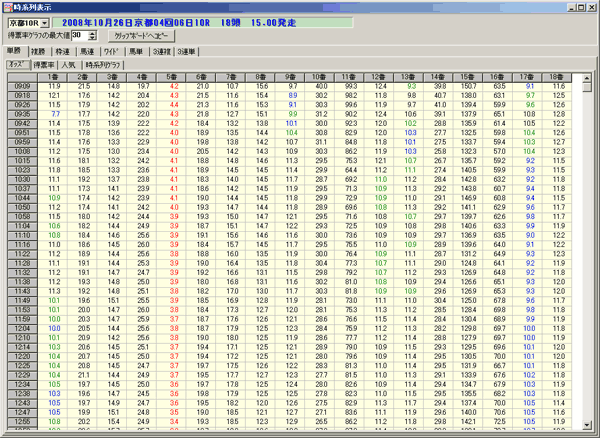
Task: Click the 5番 column header
Action: pos(171,77)
